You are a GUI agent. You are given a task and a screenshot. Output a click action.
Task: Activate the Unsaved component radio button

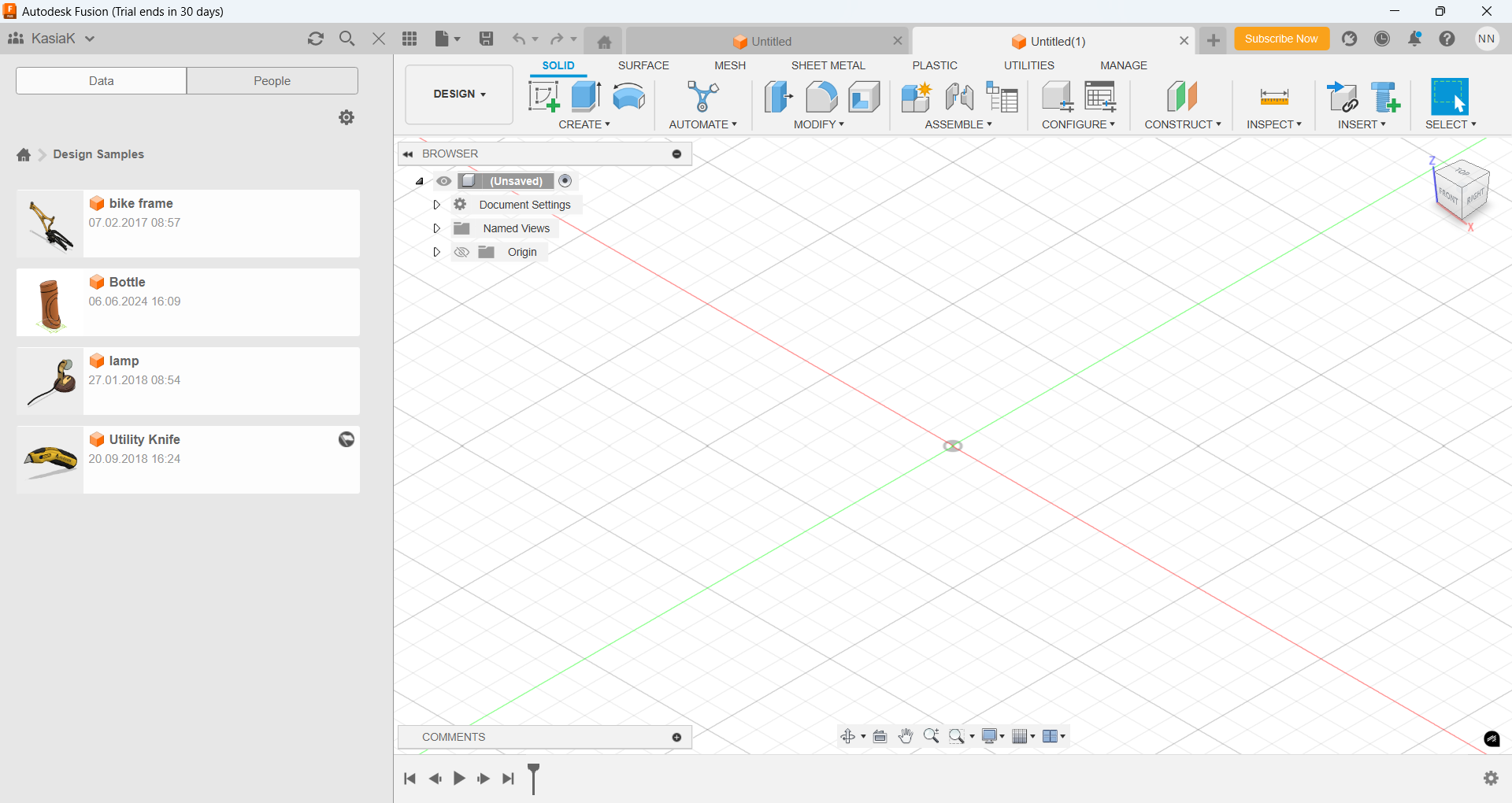pos(565,181)
